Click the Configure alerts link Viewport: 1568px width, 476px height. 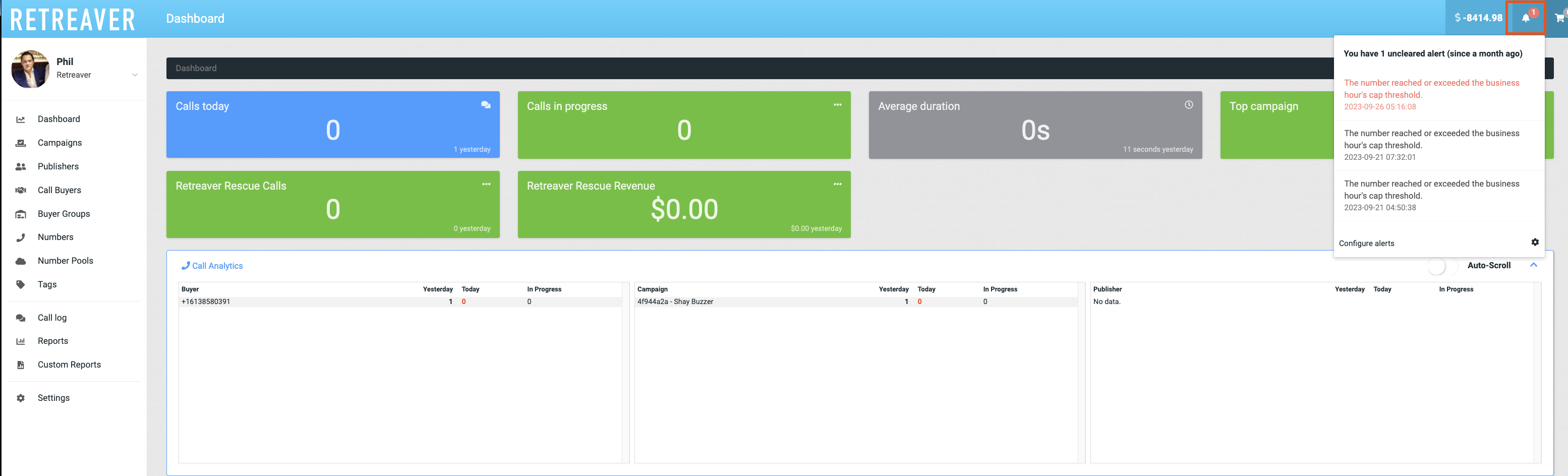[x=1366, y=244]
